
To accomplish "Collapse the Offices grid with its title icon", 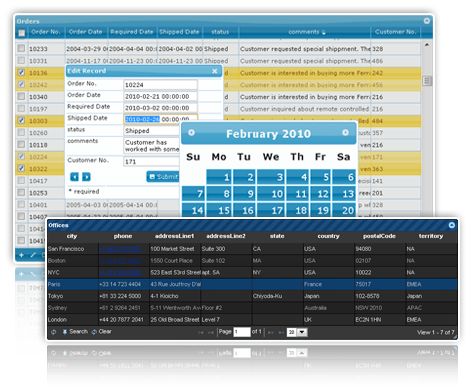I will [x=452, y=225].
